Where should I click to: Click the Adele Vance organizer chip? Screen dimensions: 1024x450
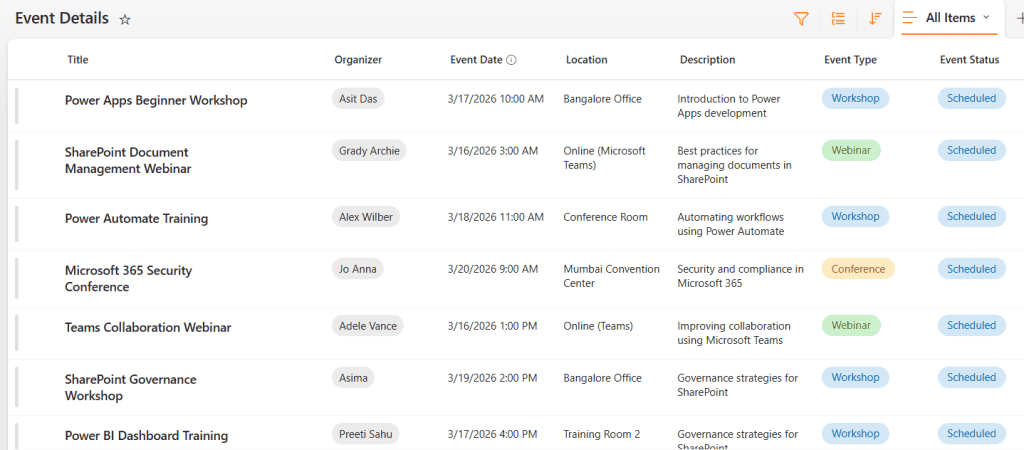[x=368, y=325]
